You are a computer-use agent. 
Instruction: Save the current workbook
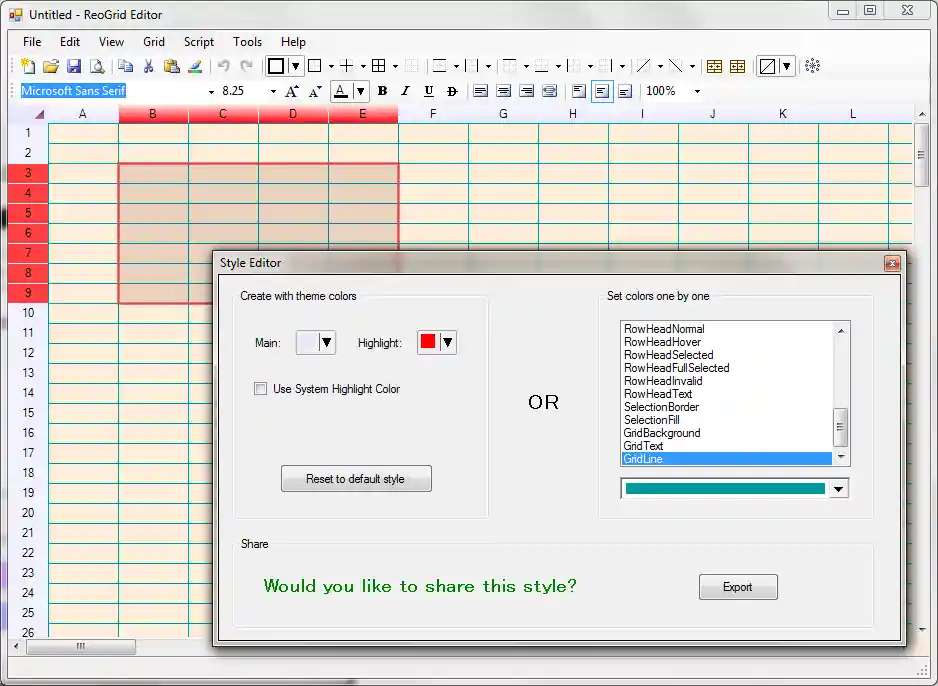coord(73,65)
